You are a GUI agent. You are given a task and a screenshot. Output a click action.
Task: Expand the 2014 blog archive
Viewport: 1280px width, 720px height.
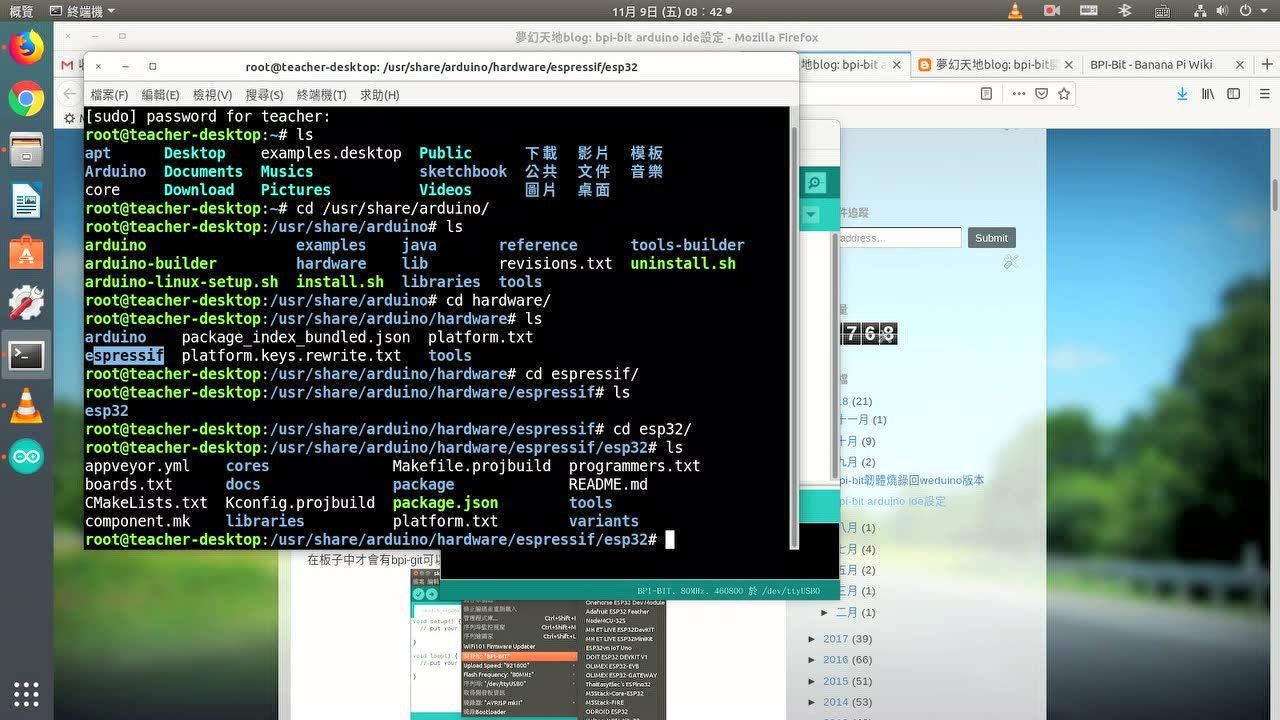(813, 702)
